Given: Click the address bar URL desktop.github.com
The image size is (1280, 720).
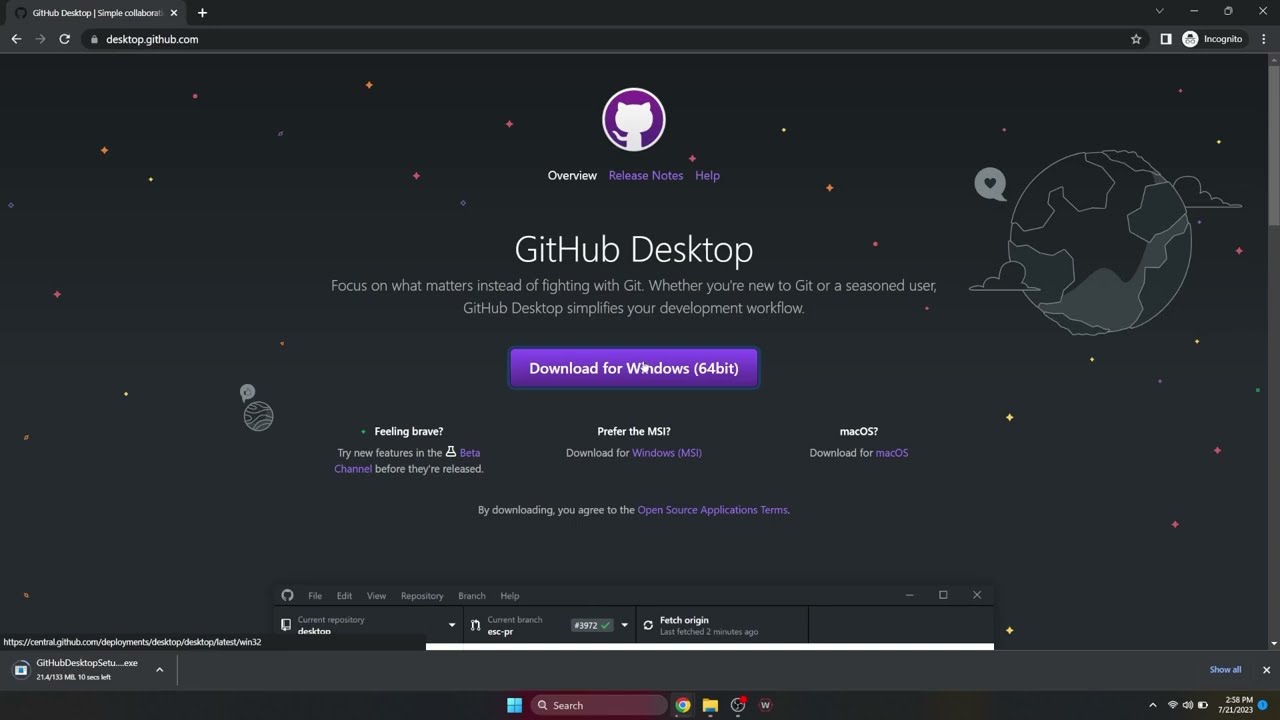Looking at the screenshot, I should pos(152,39).
